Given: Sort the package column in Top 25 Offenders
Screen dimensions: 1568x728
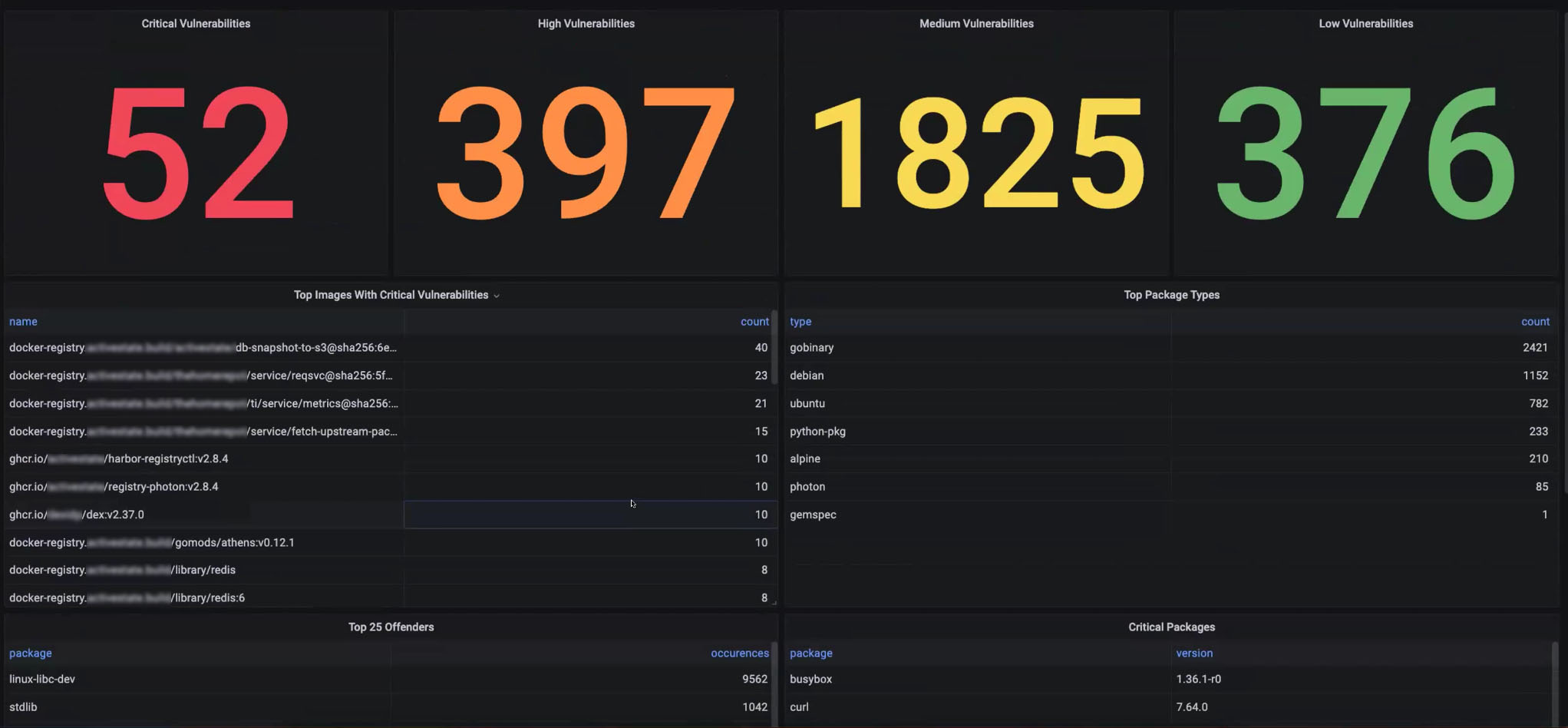Looking at the screenshot, I should coord(30,653).
